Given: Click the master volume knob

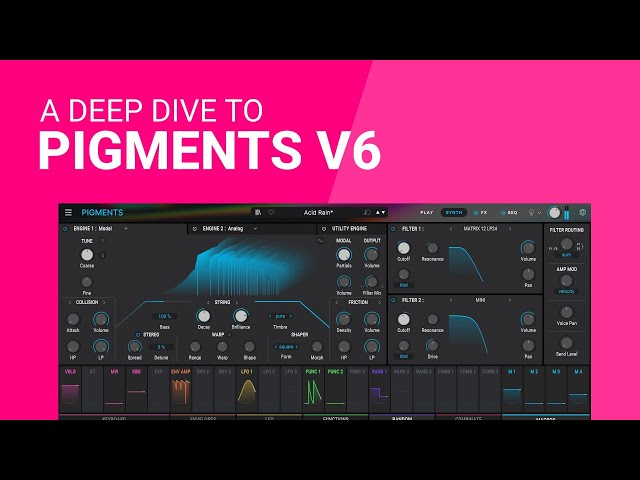Looking at the screenshot, I should point(554,212).
